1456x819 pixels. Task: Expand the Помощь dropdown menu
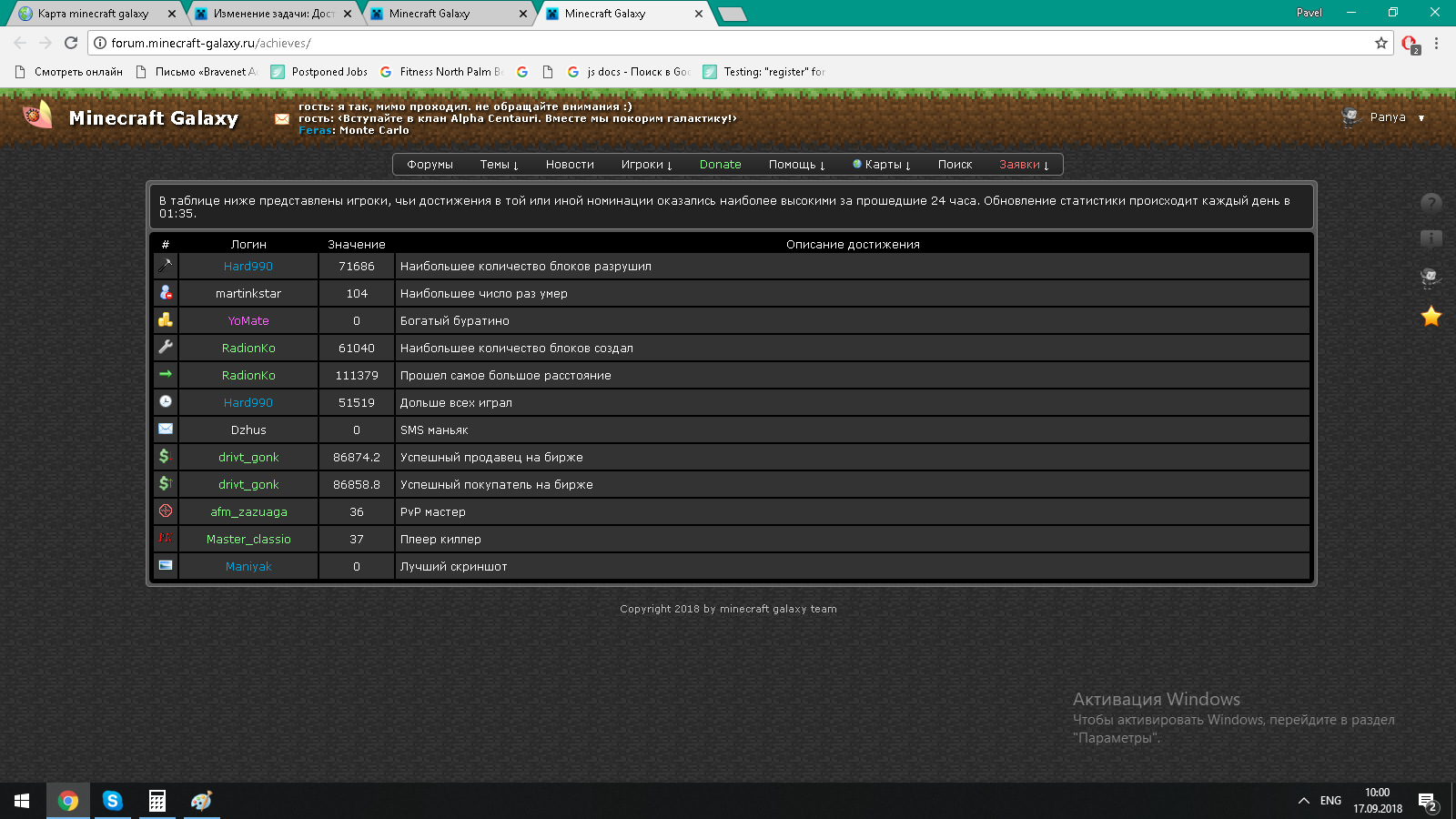[796, 165]
